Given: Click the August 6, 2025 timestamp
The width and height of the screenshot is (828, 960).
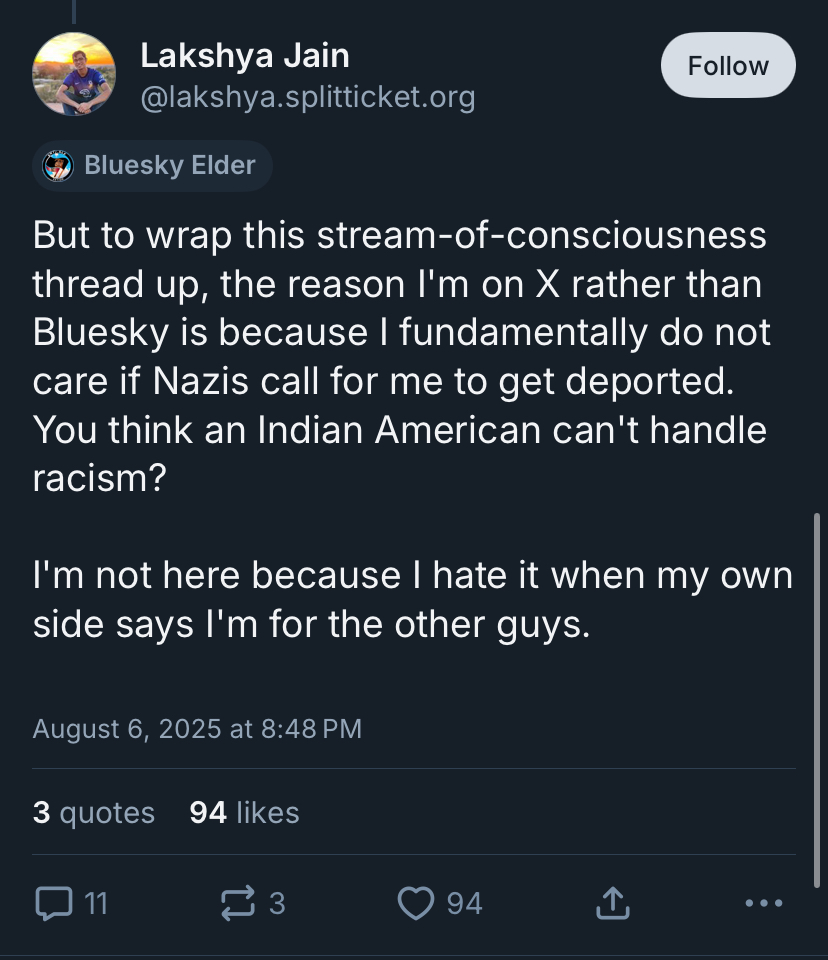Looking at the screenshot, I should click(x=197, y=728).
